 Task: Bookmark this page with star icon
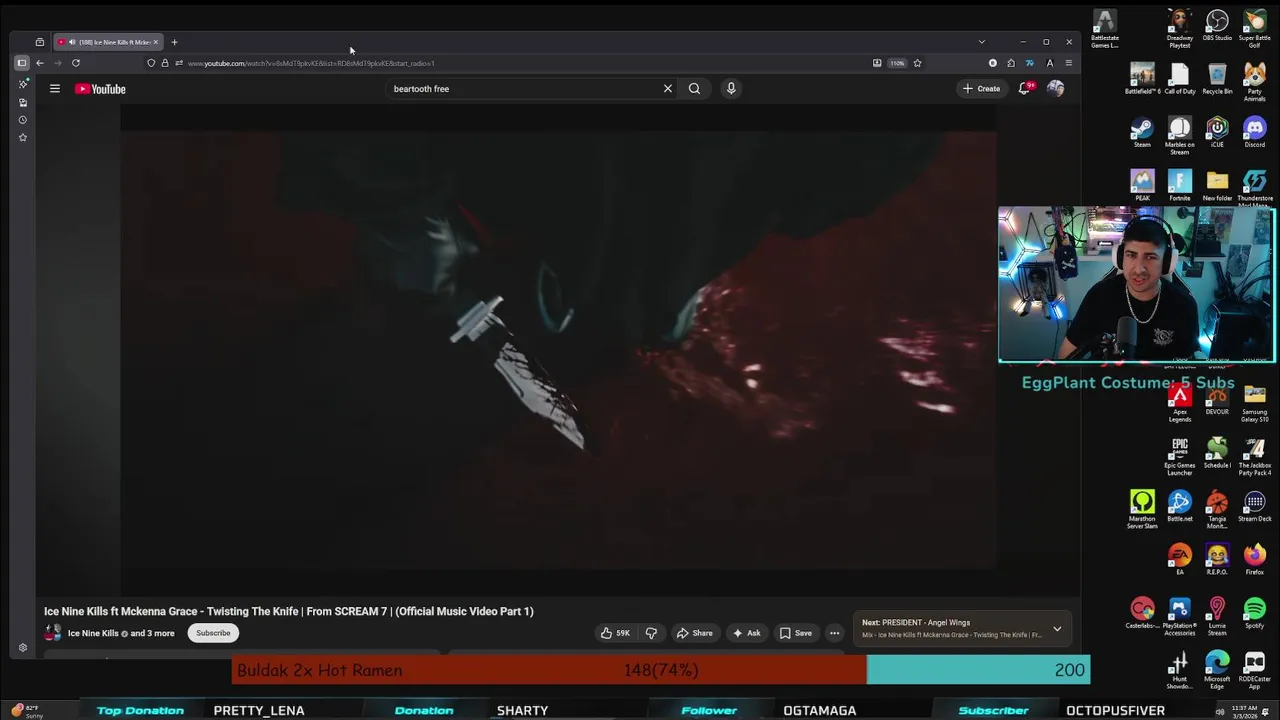pos(917,63)
